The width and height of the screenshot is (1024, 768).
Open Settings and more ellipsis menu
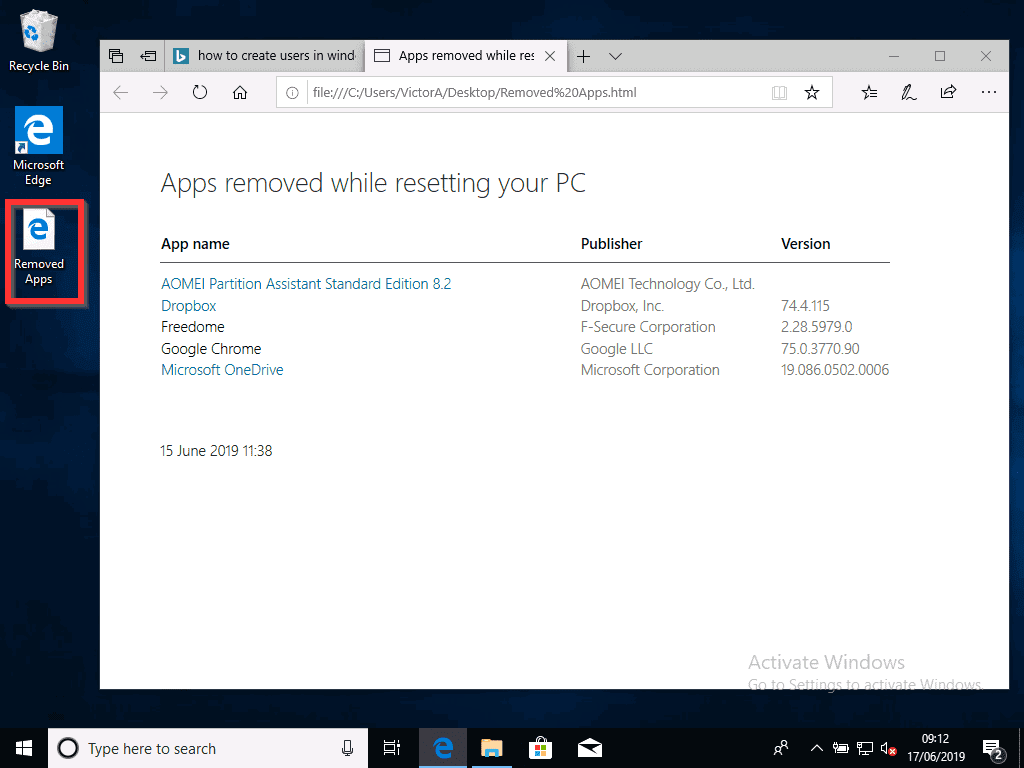(x=988, y=93)
